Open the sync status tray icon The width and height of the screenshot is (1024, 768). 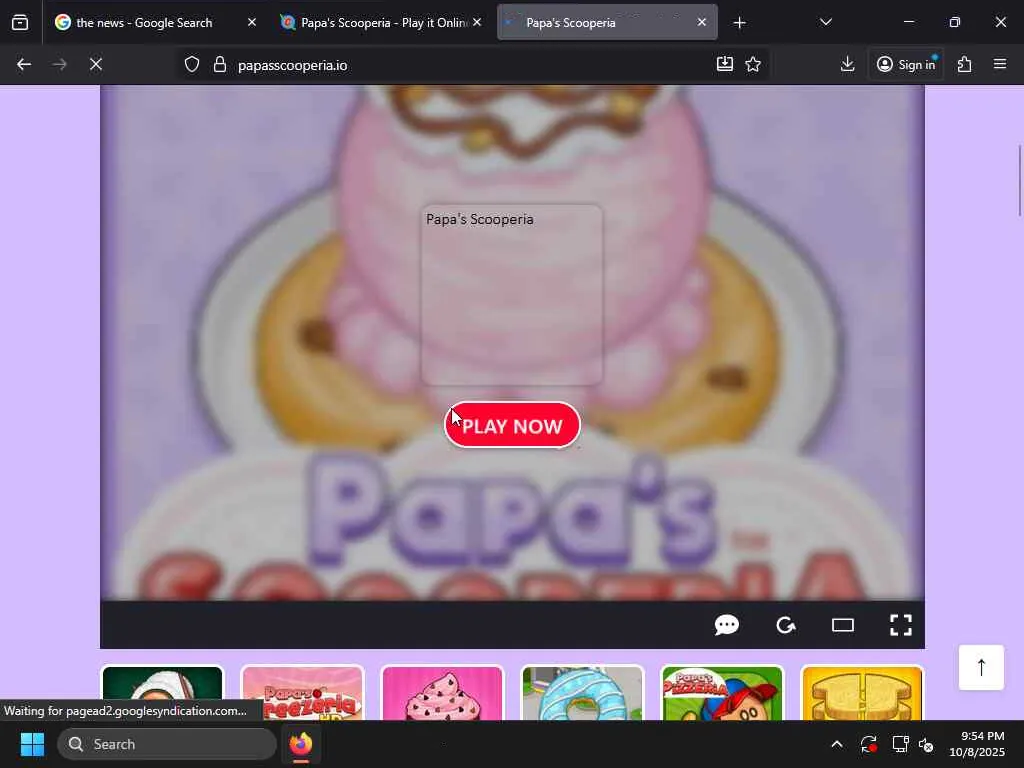[x=869, y=744]
